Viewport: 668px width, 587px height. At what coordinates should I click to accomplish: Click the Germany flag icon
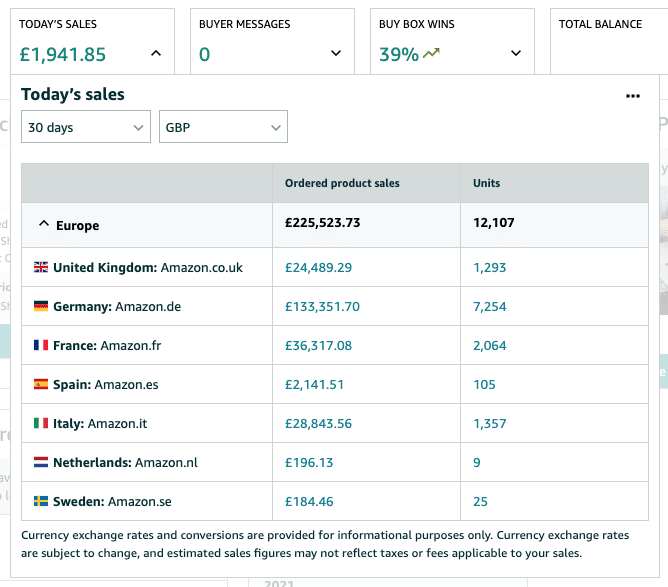(41, 306)
